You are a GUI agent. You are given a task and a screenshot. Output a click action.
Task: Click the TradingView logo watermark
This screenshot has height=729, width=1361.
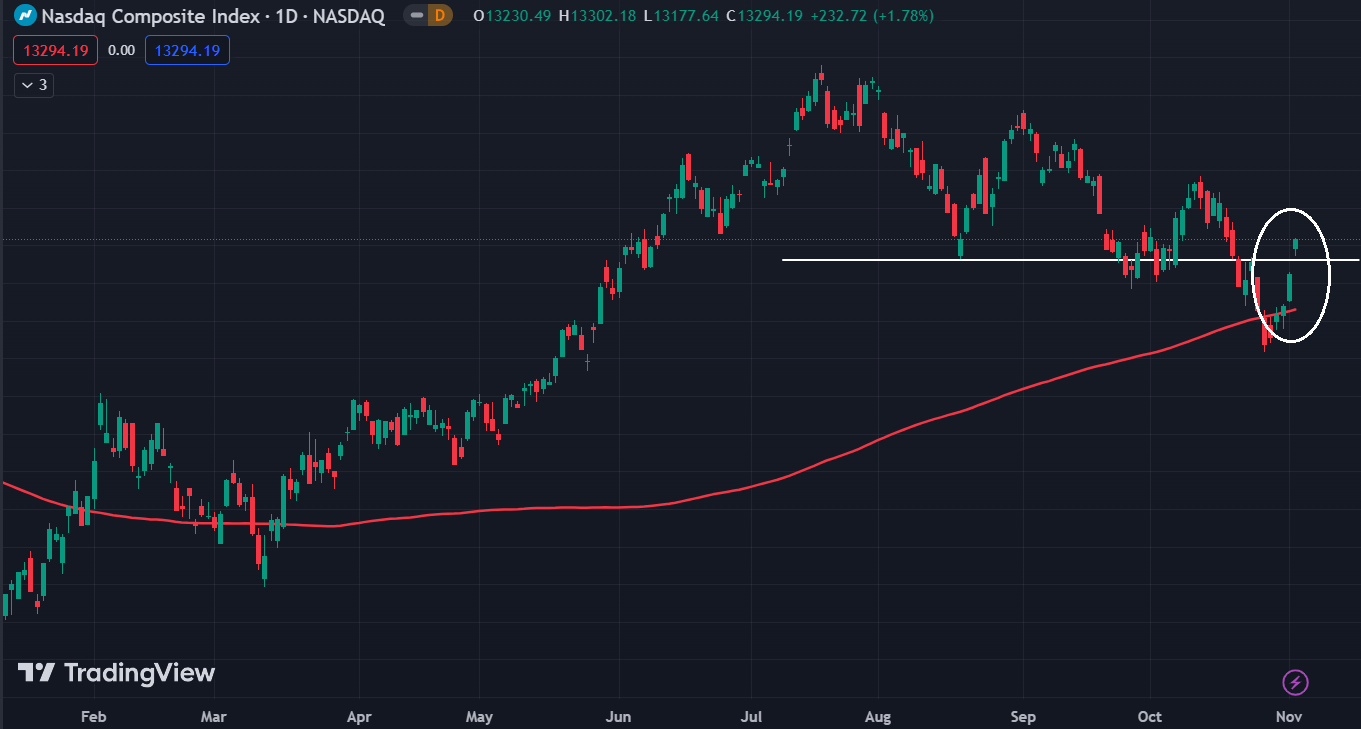(117, 673)
